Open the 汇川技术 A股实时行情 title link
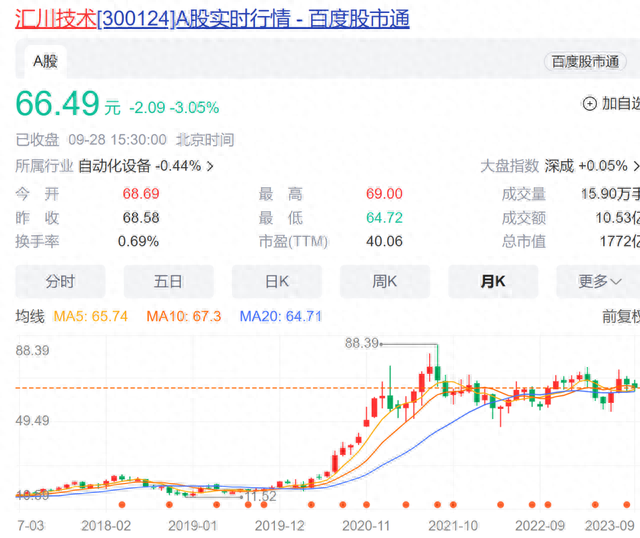640x538 pixels. coord(212,19)
